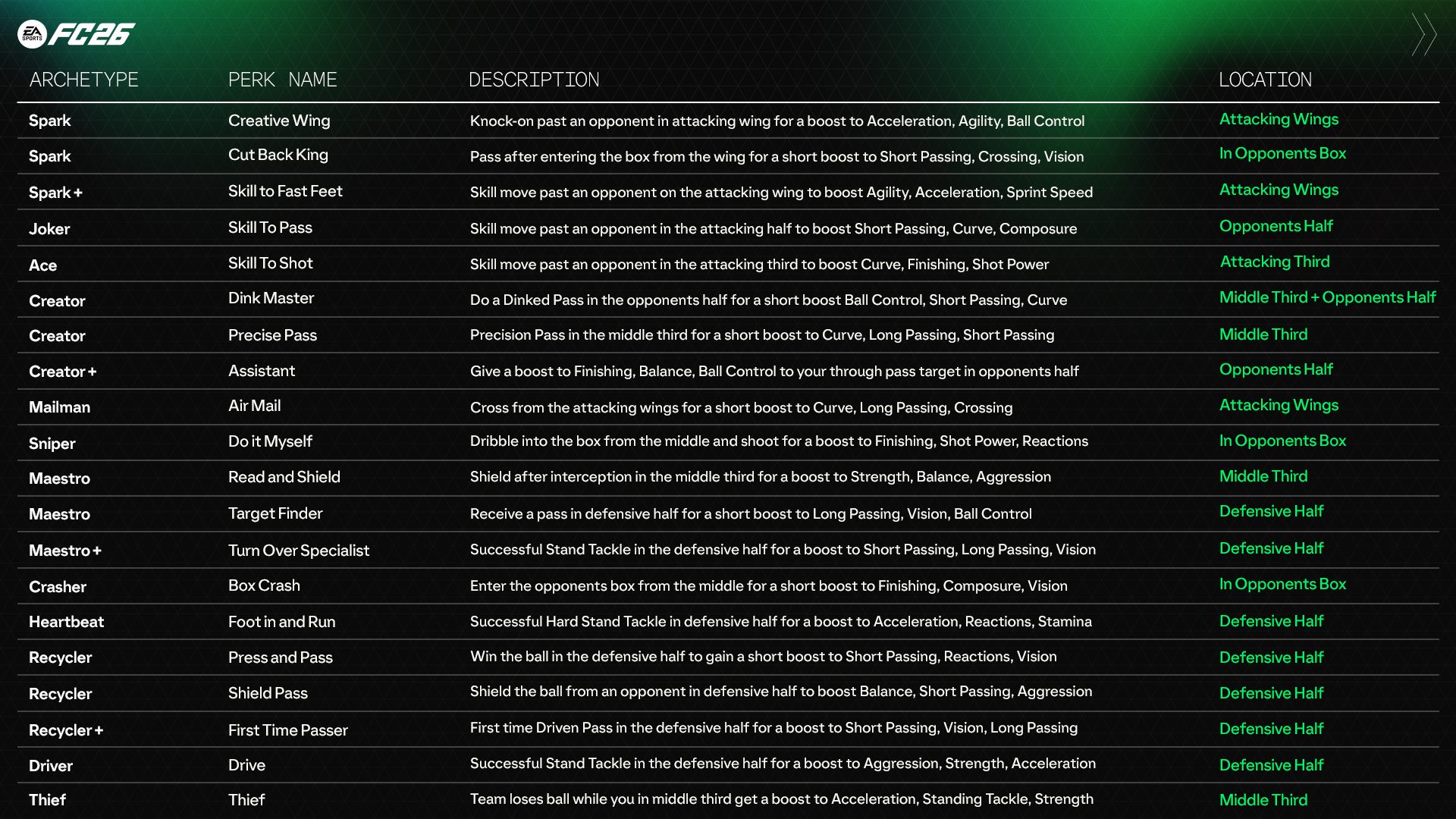Viewport: 1456px width, 819px height.
Task: Click the Foot in and Run perk
Action: pyautogui.click(x=281, y=622)
